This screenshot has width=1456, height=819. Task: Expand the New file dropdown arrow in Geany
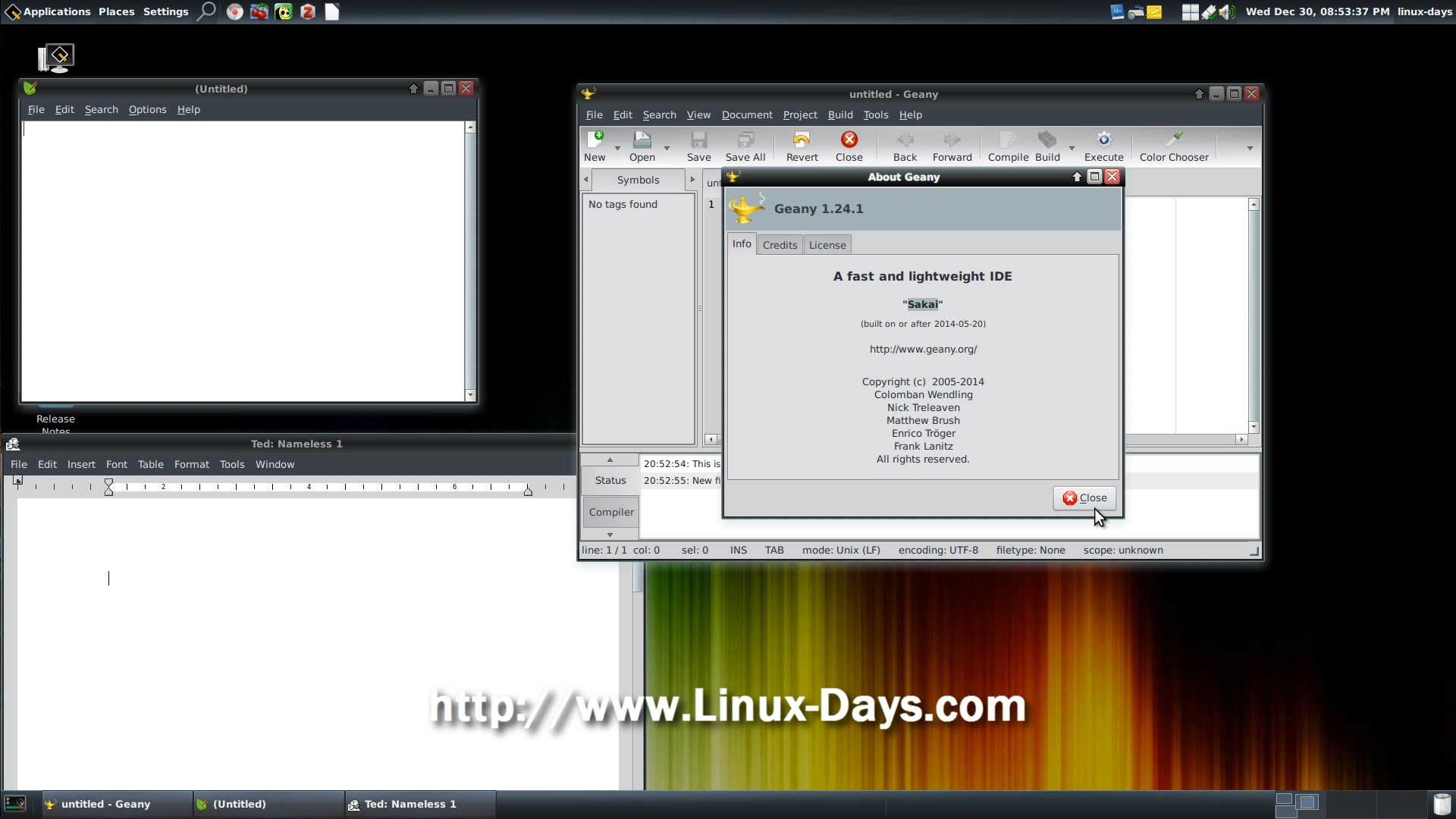coord(617,148)
